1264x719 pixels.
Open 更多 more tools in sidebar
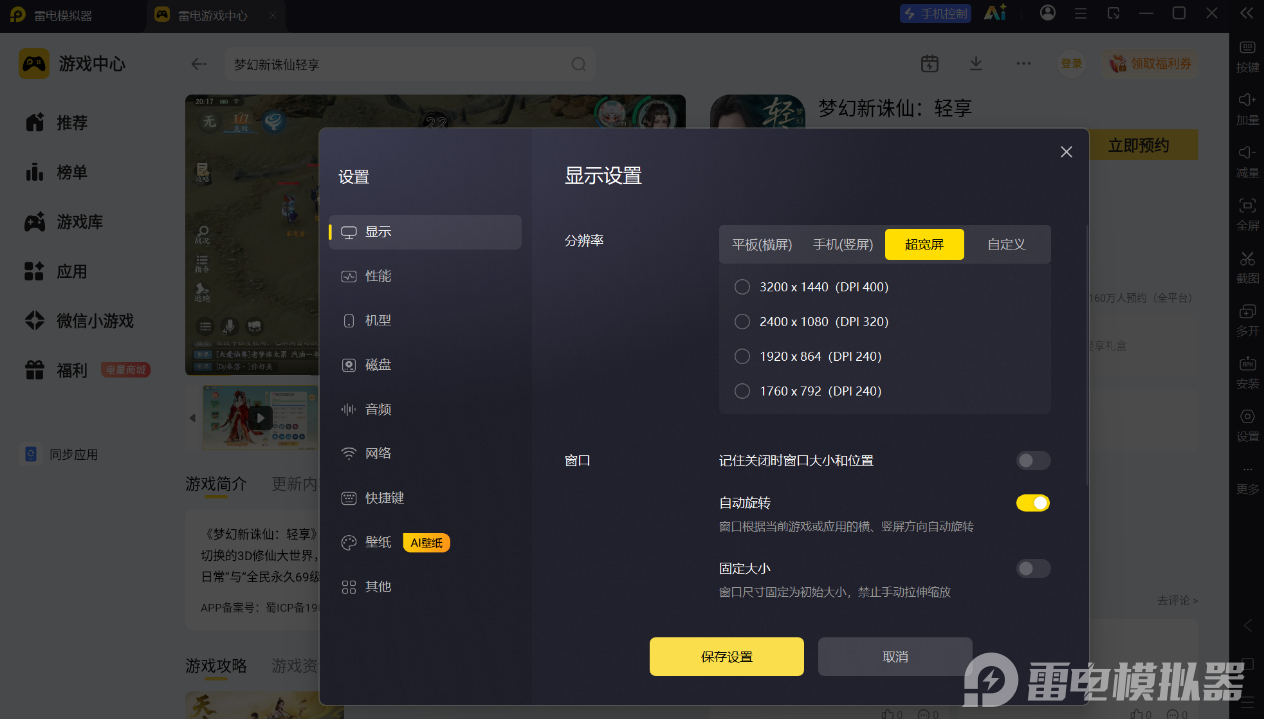point(1247,478)
